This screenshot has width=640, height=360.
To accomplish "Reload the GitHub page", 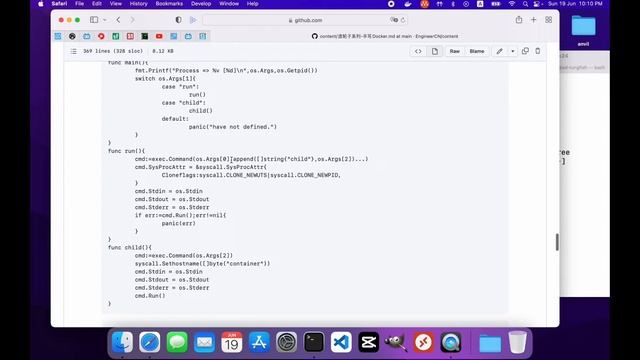I will click(403, 20).
